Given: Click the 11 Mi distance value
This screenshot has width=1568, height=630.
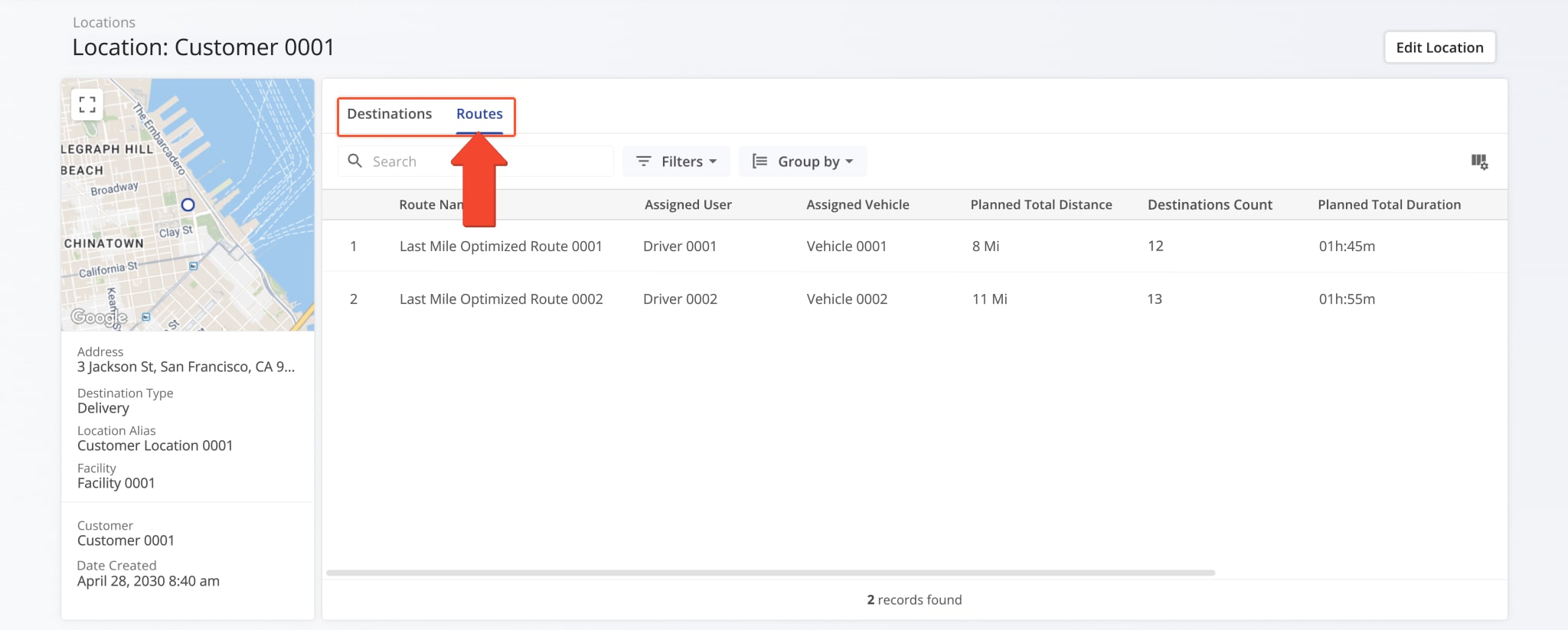Looking at the screenshot, I should 989,299.
